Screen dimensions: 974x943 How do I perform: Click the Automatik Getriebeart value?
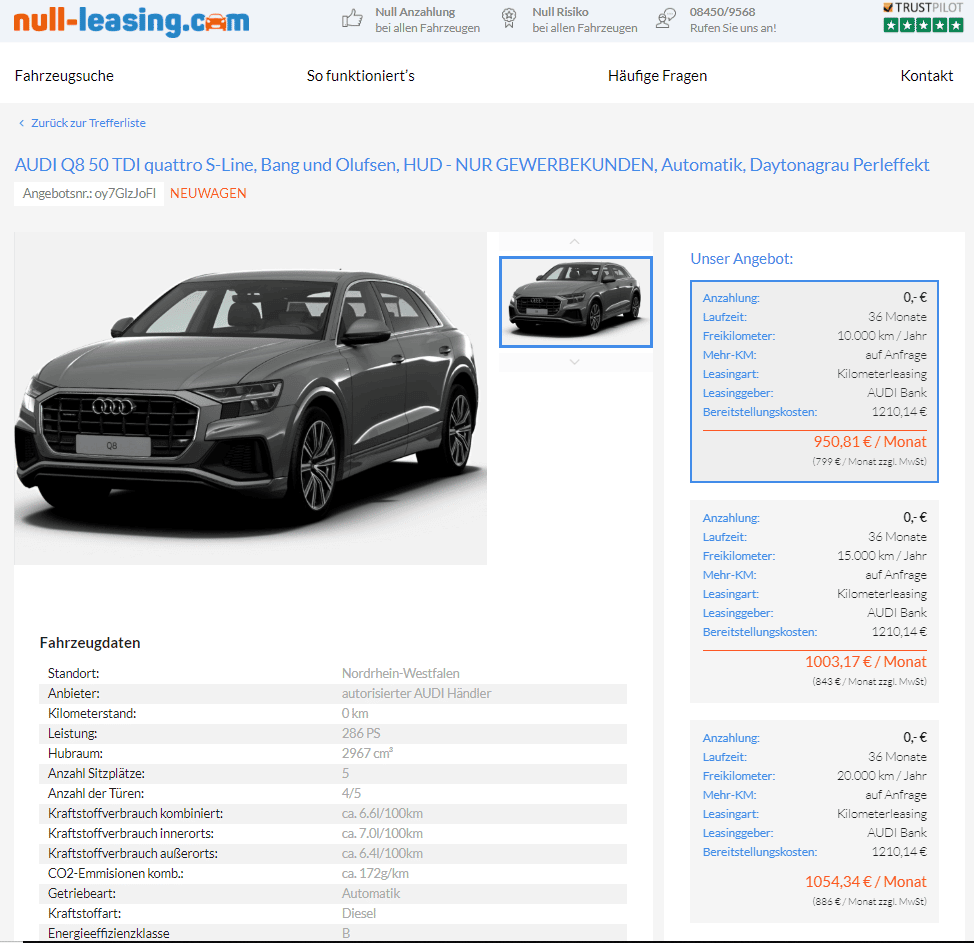pyautogui.click(x=371, y=893)
